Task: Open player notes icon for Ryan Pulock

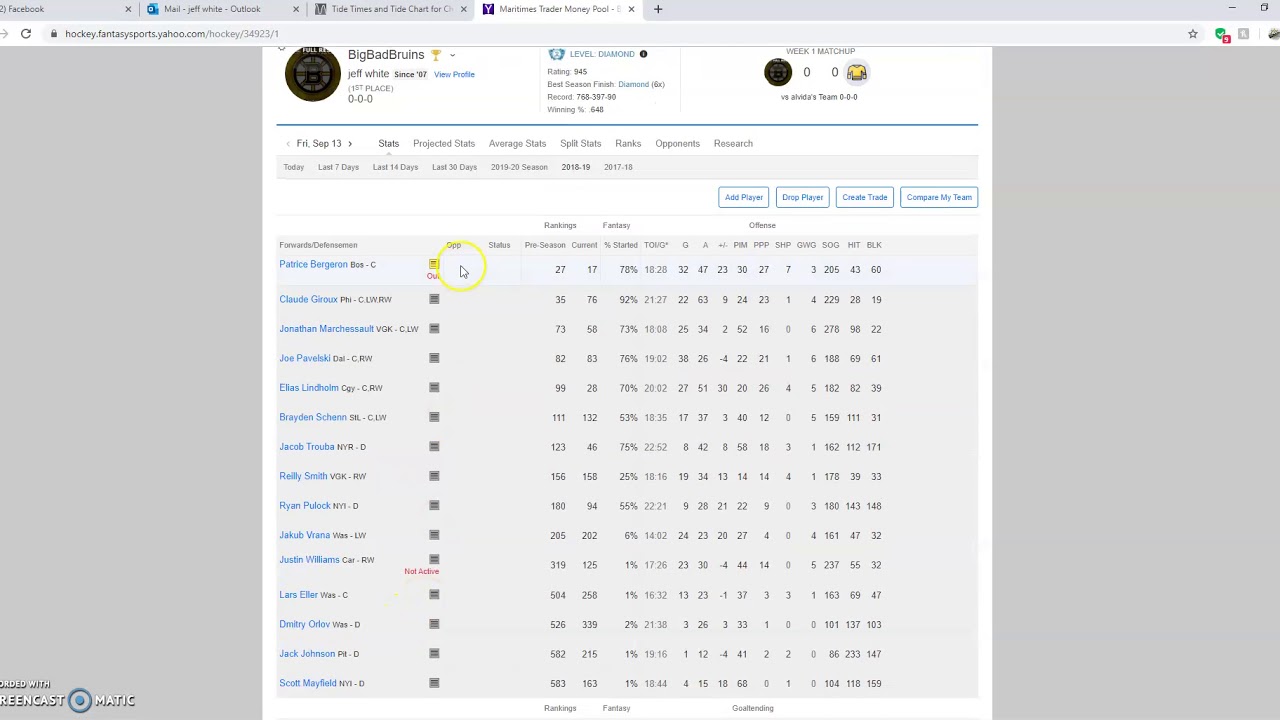Action: [x=434, y=505]
